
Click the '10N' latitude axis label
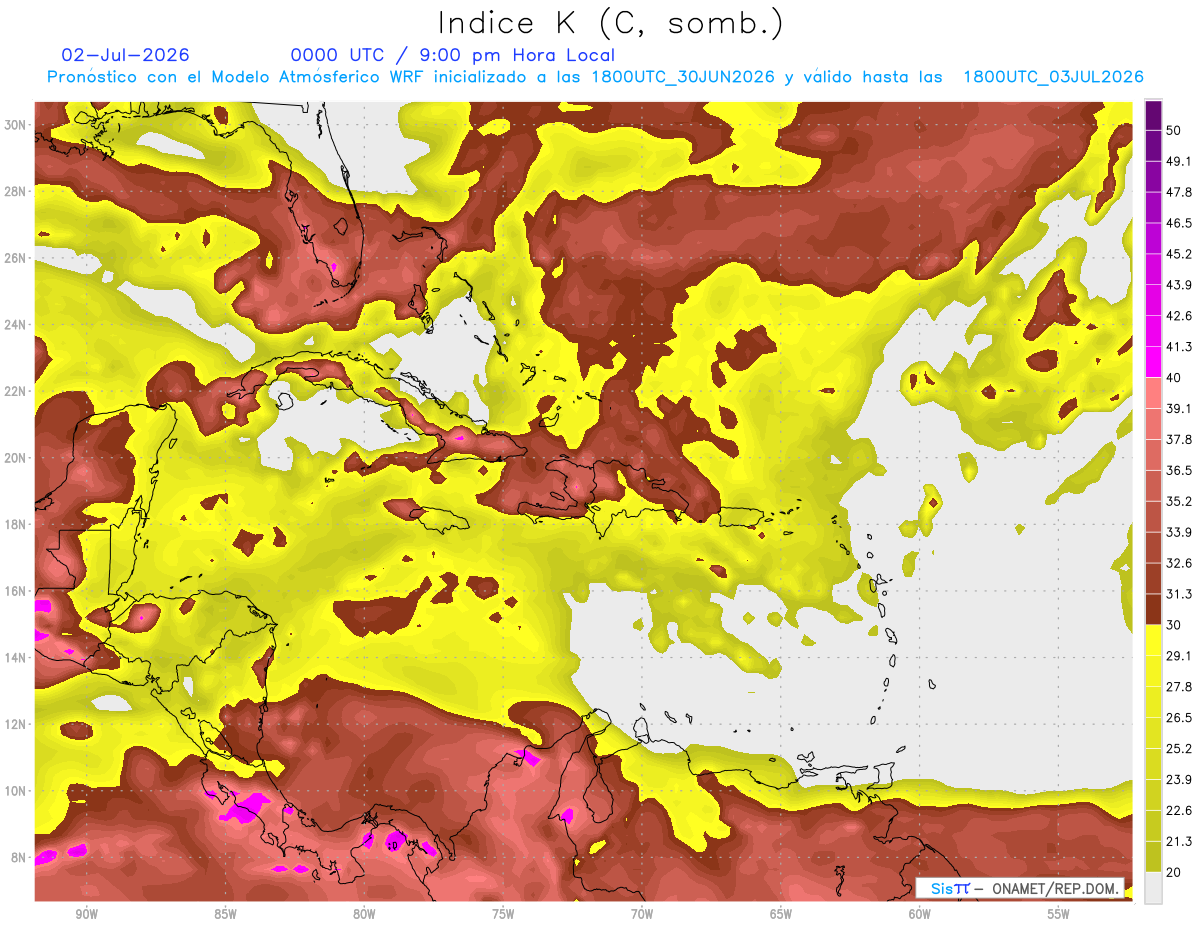16,790
